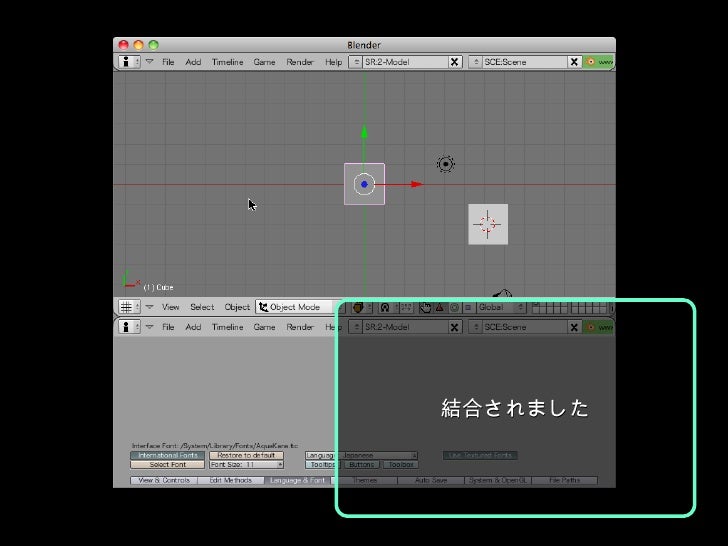Click the Restore to default button

pyautogui.click(x=247, y=455)
